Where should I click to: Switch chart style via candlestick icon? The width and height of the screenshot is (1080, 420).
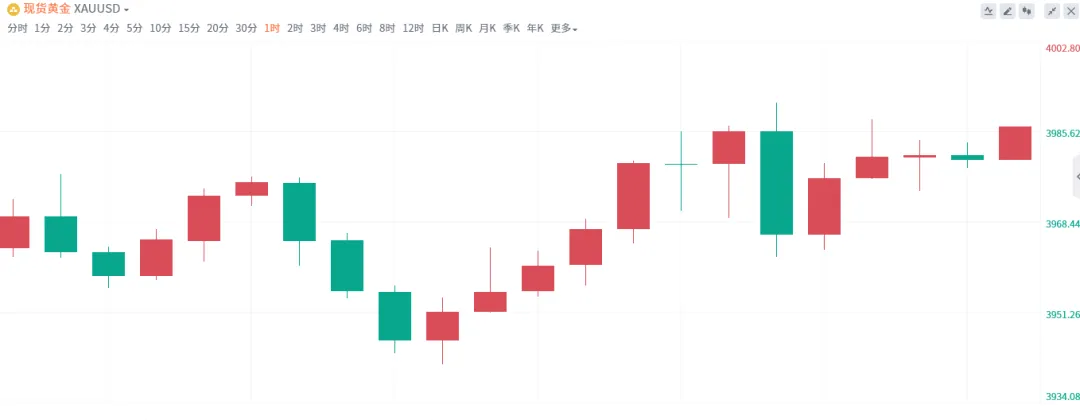click(x=1025, y=11)
